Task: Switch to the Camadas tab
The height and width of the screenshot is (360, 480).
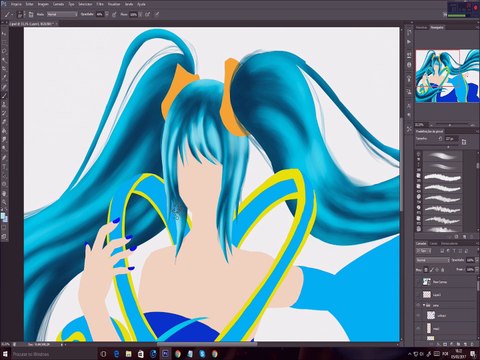Action: click(x=422, y=243)
